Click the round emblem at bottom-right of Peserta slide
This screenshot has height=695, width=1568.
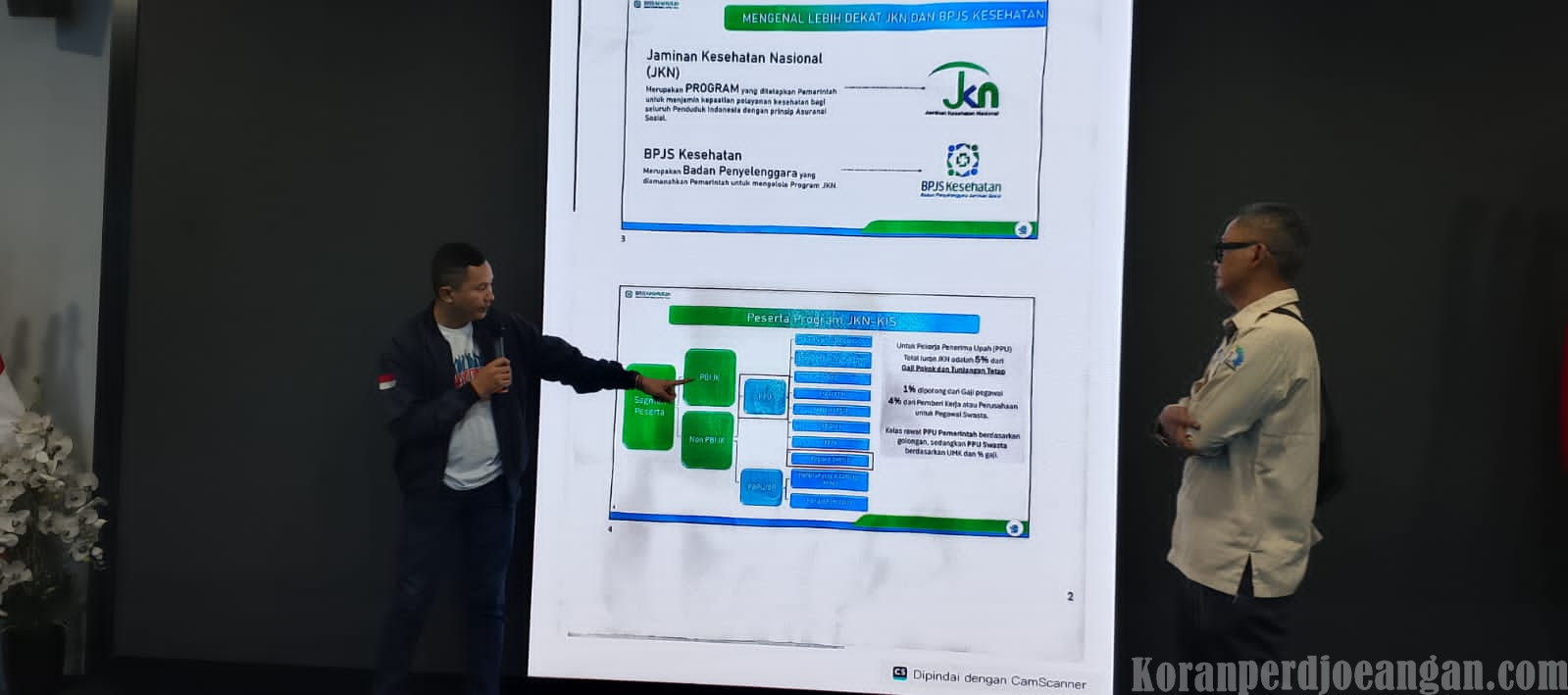pos(1015,528)
